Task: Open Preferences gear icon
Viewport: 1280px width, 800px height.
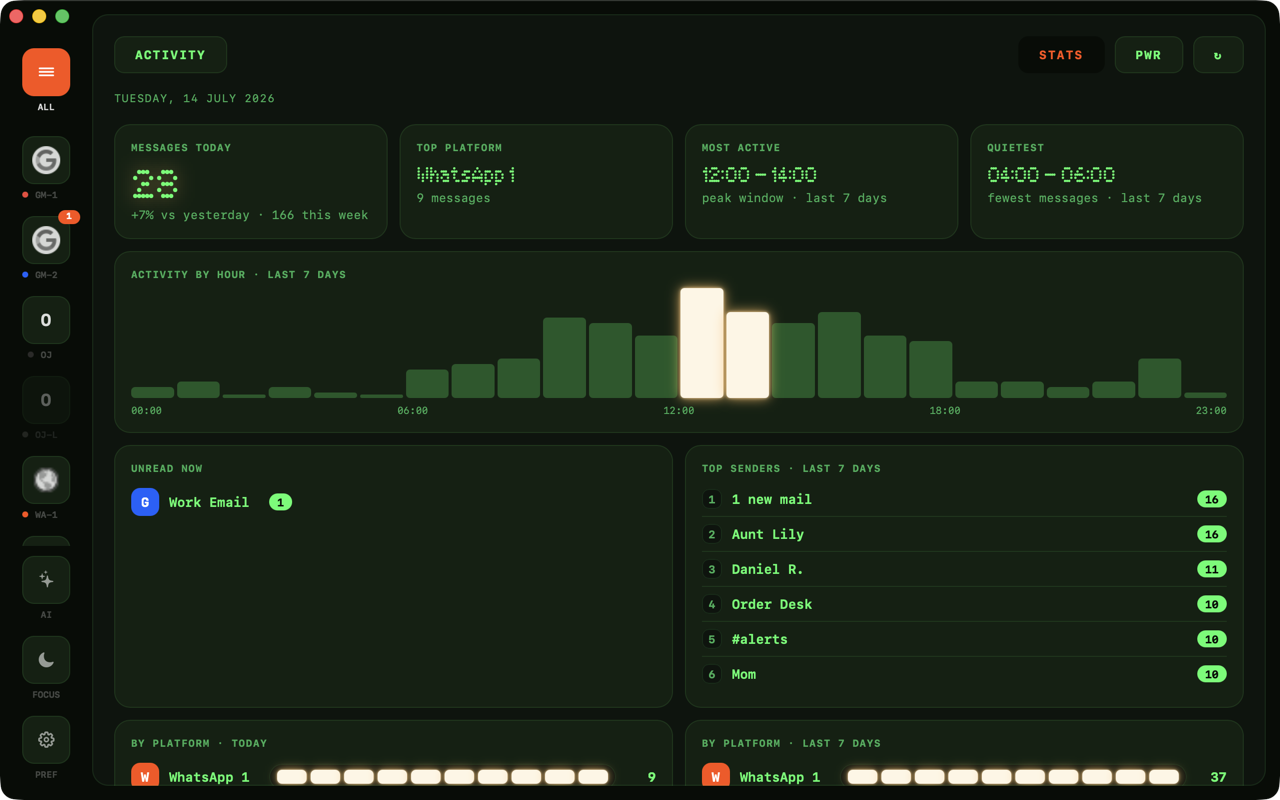Action: click(46, 740)
